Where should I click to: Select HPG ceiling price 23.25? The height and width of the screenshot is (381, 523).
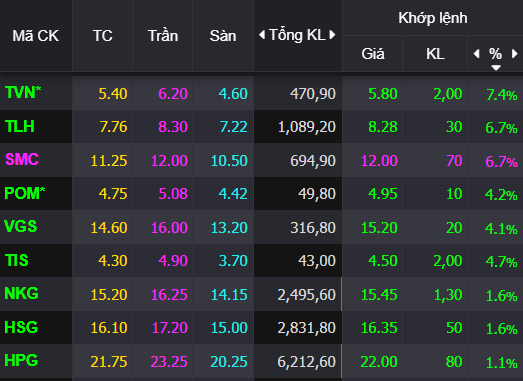click(x=169, y=362)
